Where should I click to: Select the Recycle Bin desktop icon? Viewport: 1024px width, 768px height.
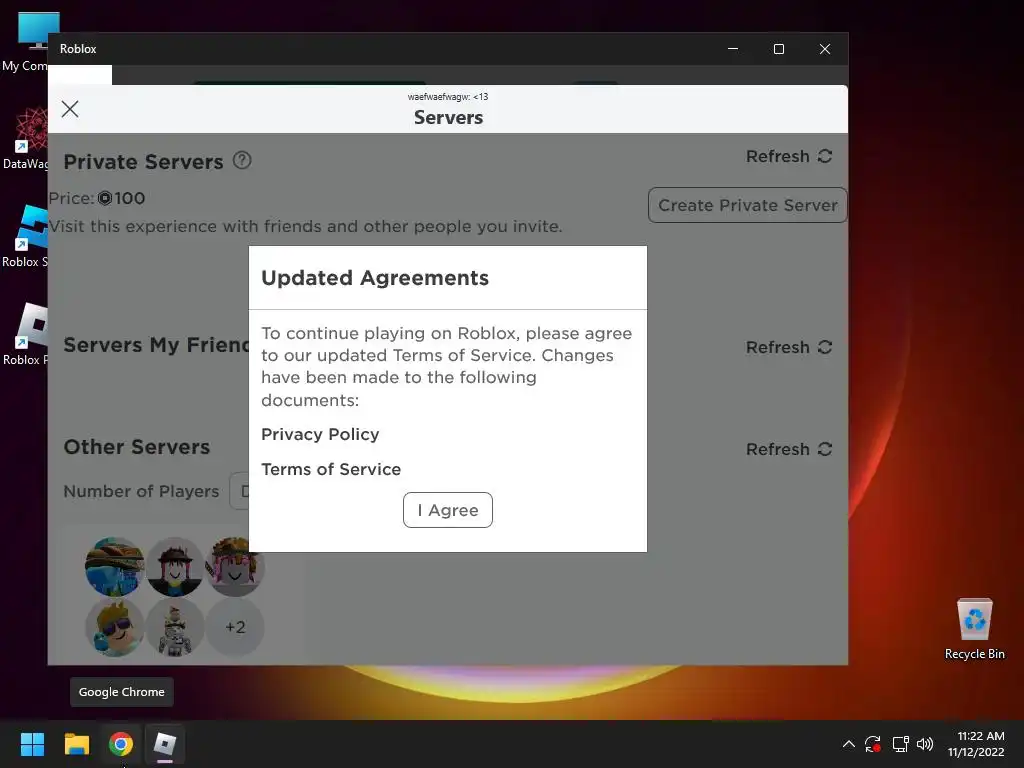[x=974, y=629]
